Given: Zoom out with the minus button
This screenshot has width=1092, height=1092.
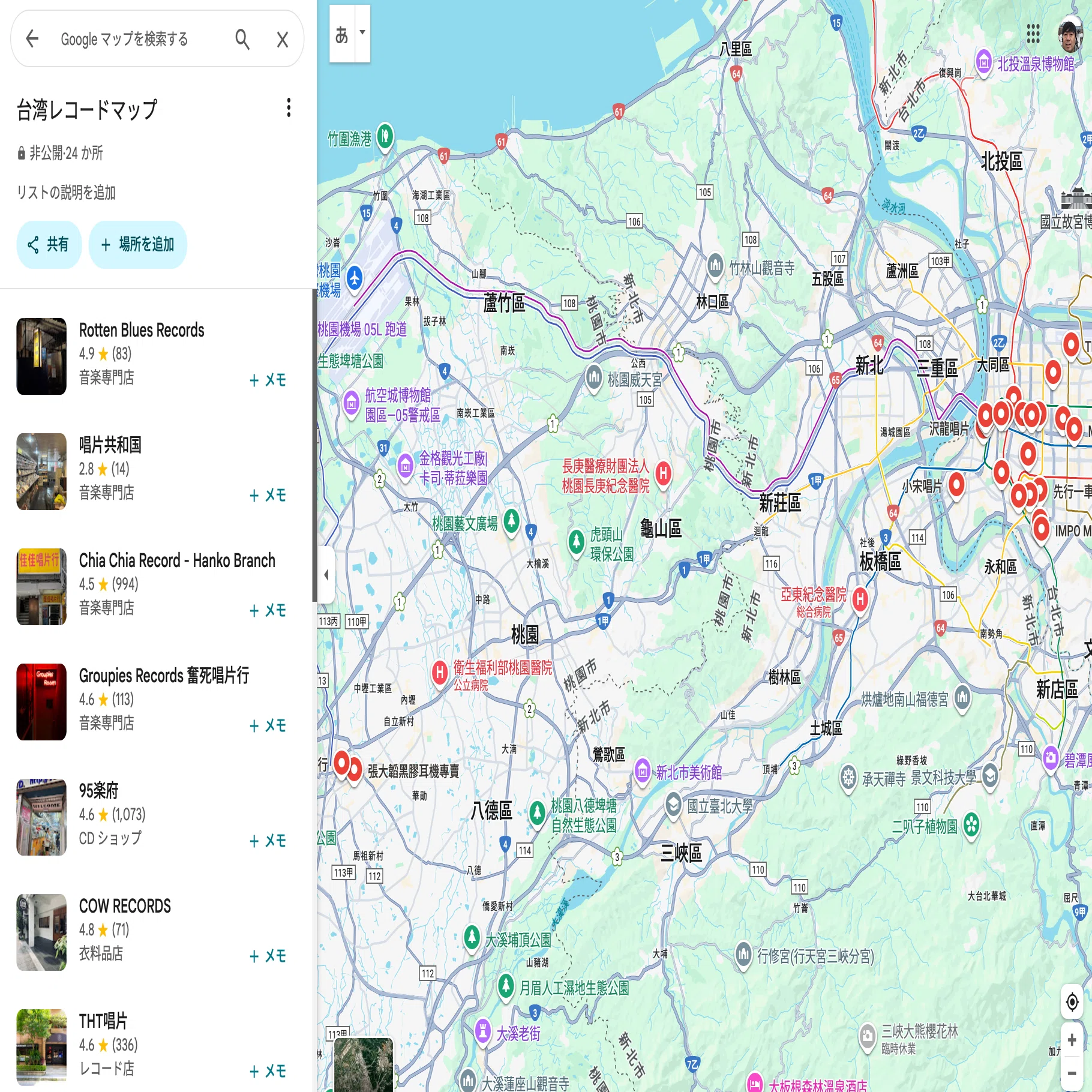Looking at the screenshot, I should click(x=1072, y=1073).
